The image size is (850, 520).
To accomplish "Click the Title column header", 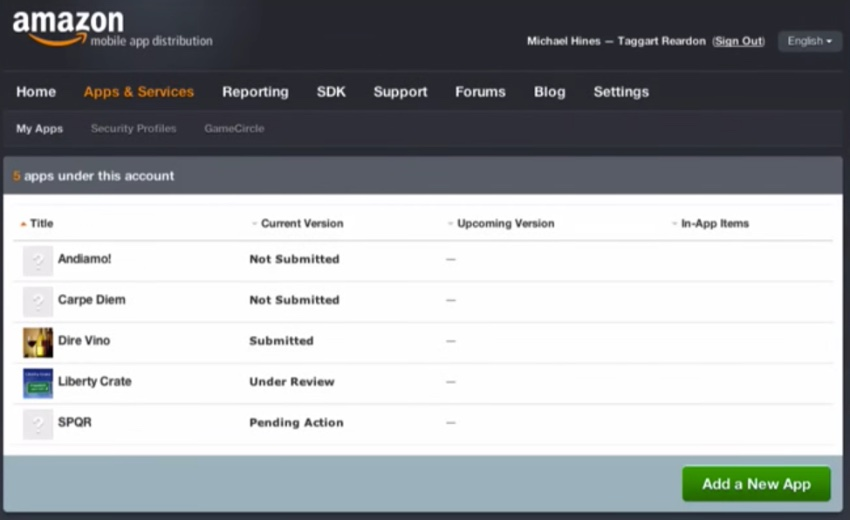I will coord(42,223).
